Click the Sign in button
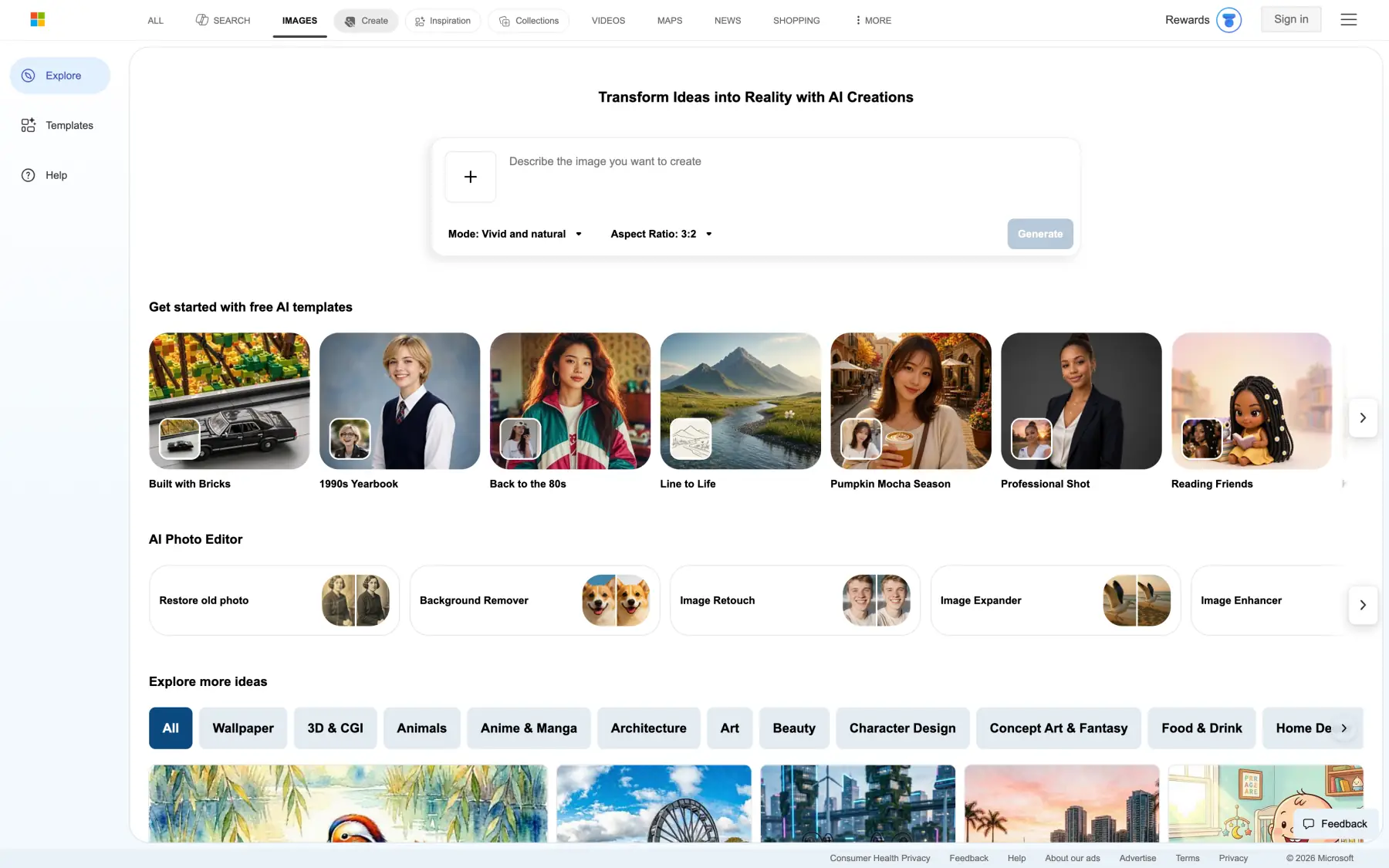1389x868 pixels. pos(1291,19)
